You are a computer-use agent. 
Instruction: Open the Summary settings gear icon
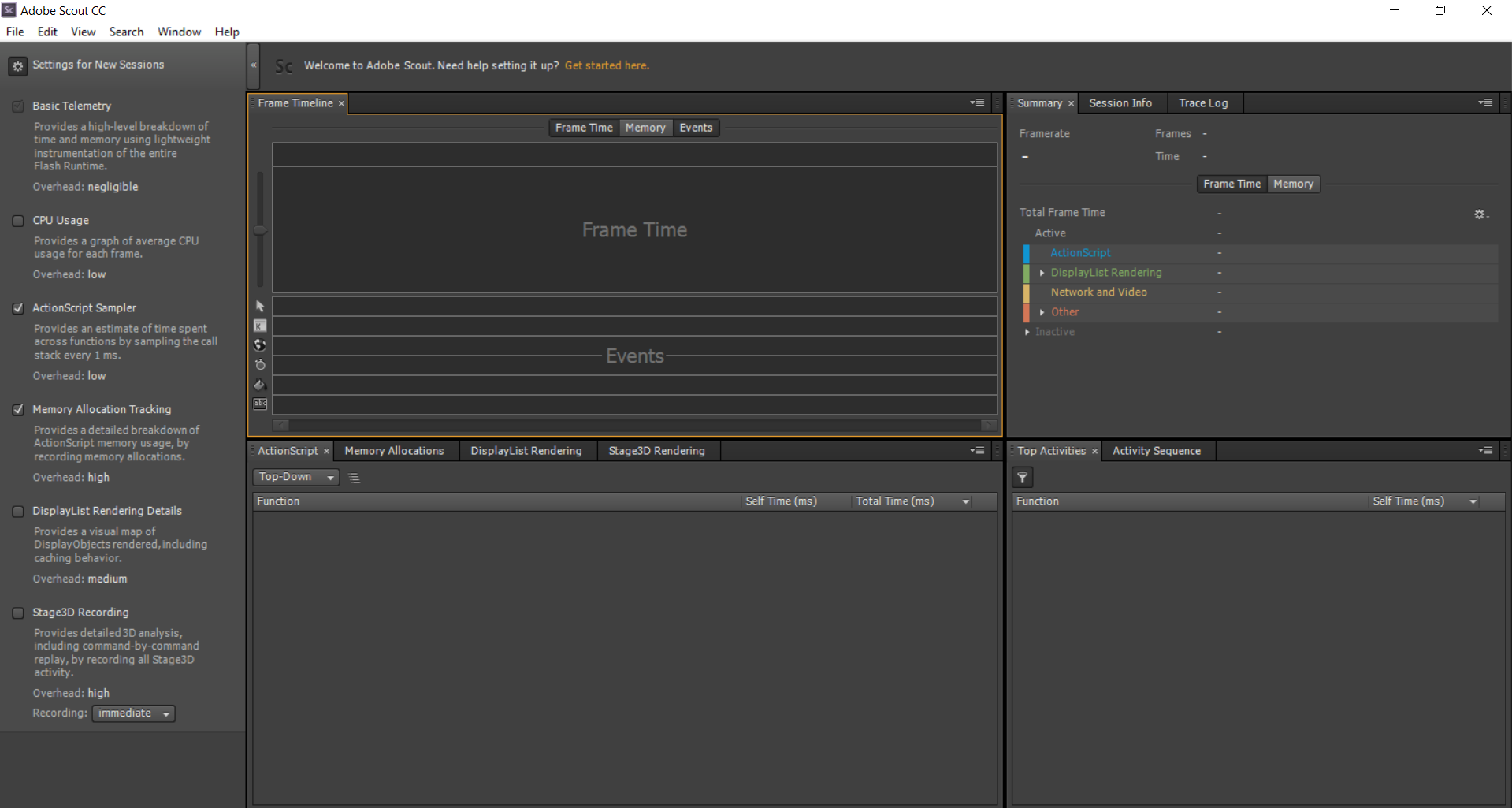[1480, 214]
